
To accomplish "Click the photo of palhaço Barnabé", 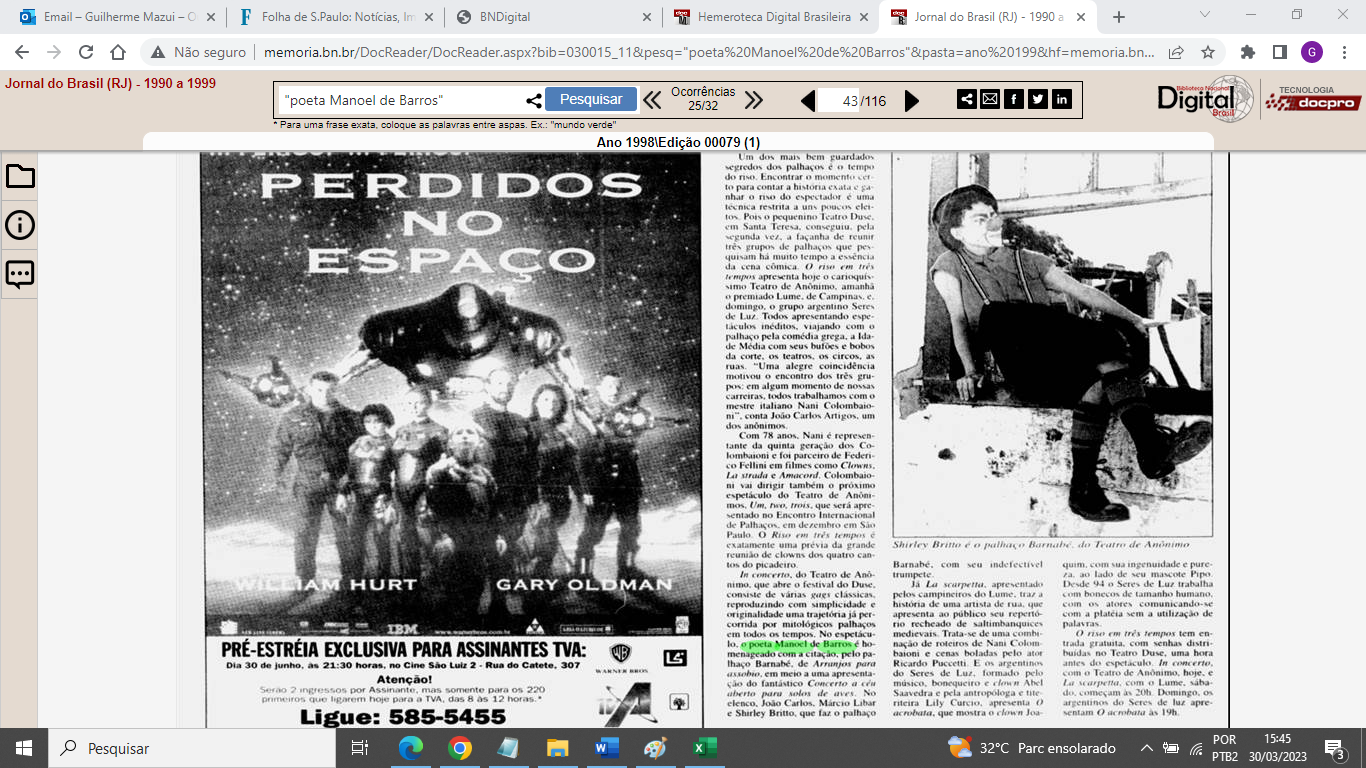I will pos(1050,344).
